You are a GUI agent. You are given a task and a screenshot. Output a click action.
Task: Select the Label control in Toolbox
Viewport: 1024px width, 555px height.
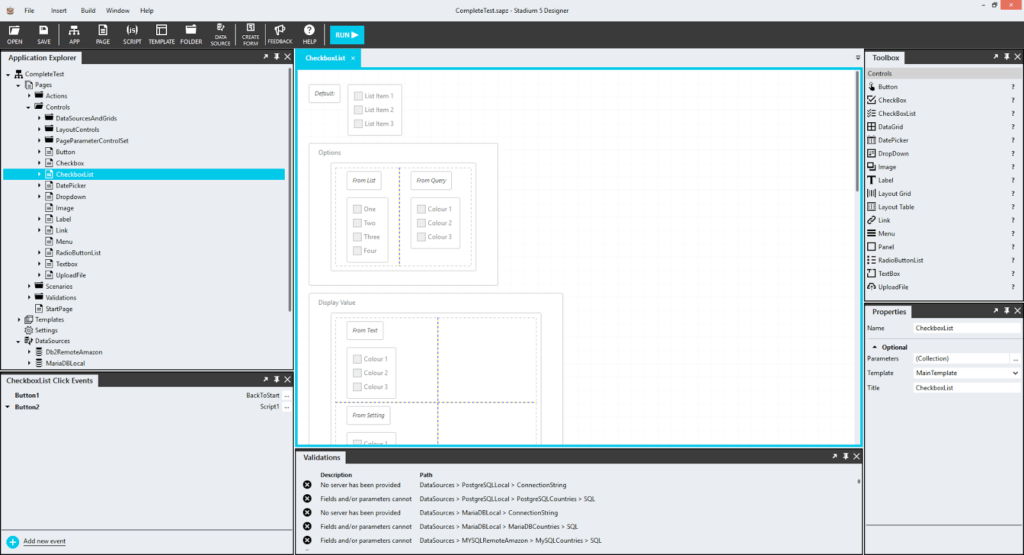click(x=885, y=180)
